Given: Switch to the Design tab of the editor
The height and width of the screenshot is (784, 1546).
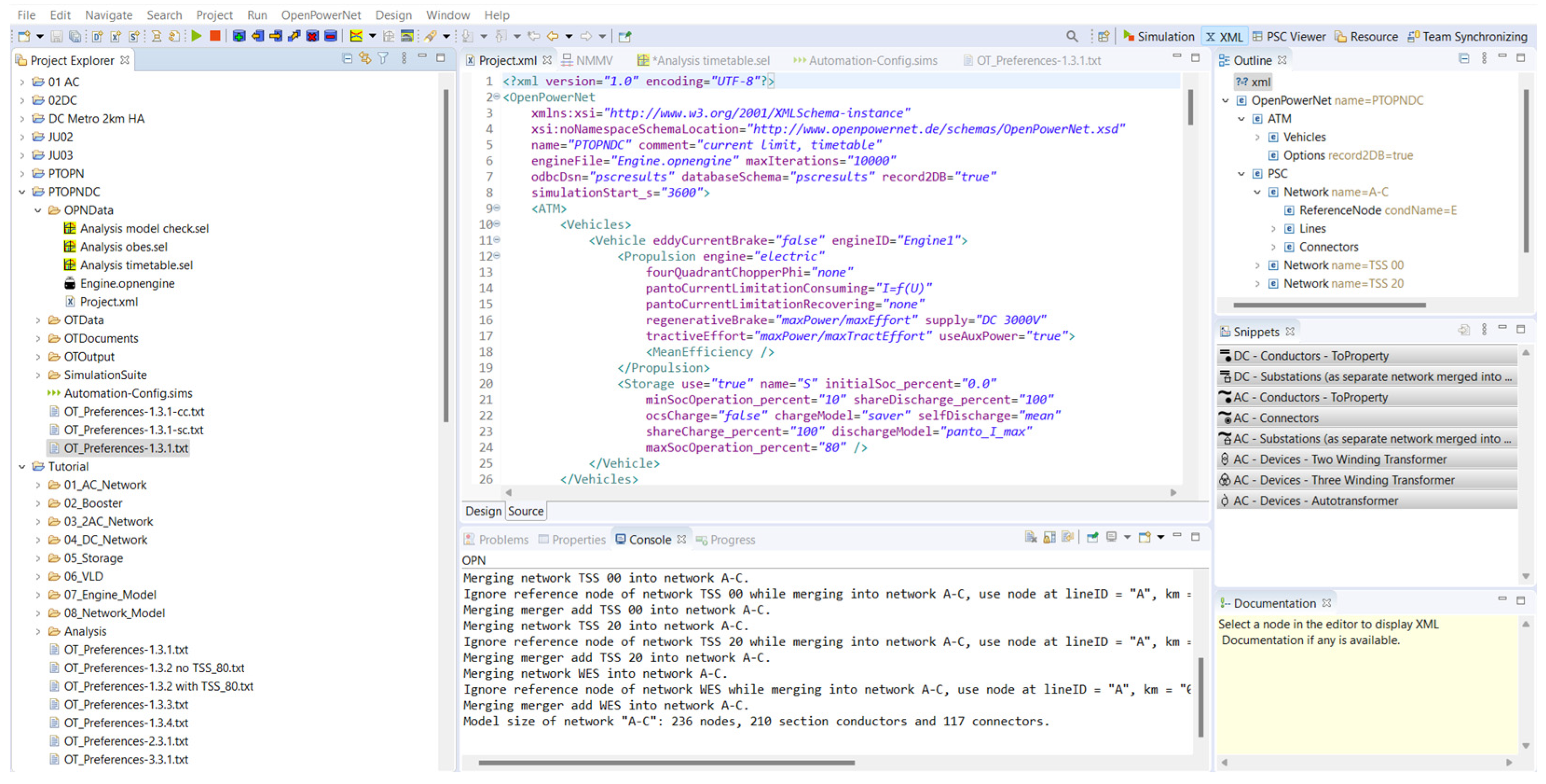Looking at the screenshot, I should 483,511.
